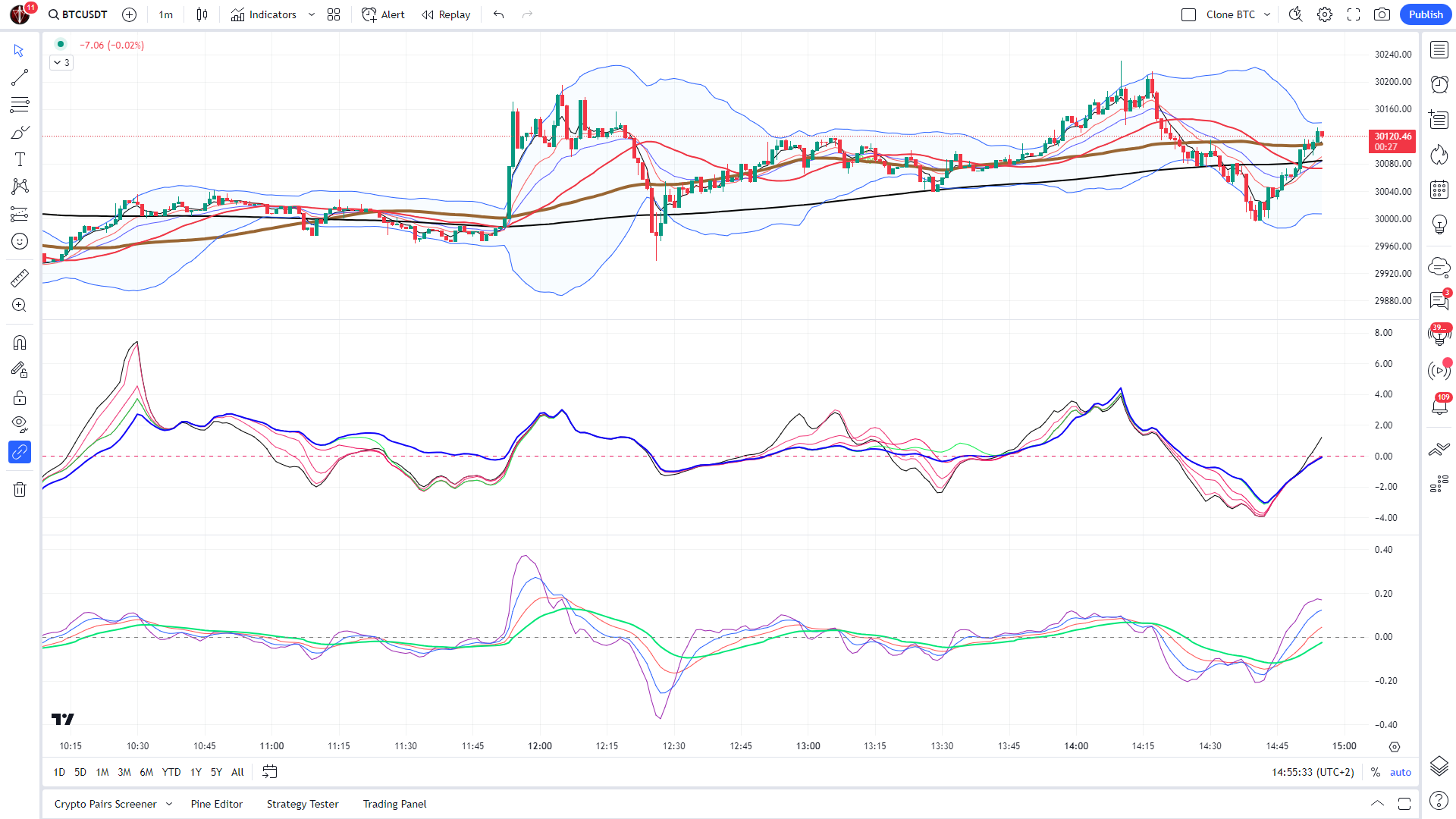1456x819 pixels.
Task: Expand the indicators favorites dropdown arrow
Action: [312, 14]
